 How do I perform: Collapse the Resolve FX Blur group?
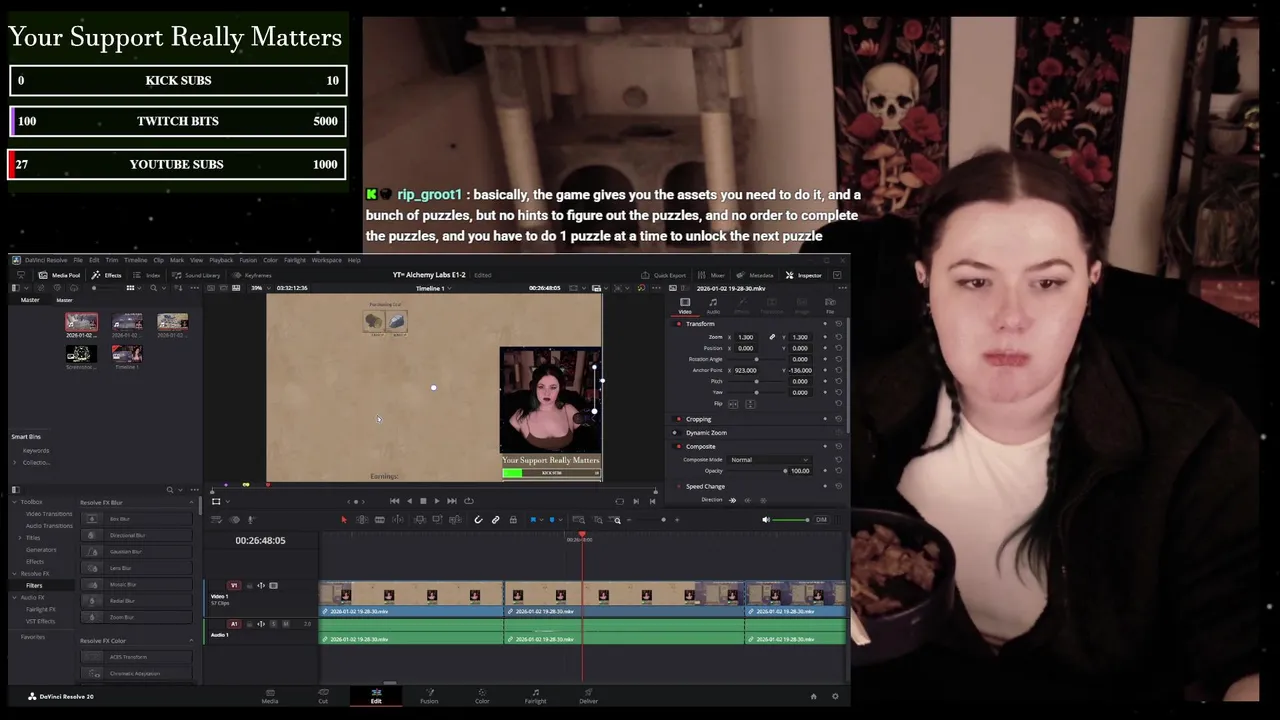[x=191, y=502]
